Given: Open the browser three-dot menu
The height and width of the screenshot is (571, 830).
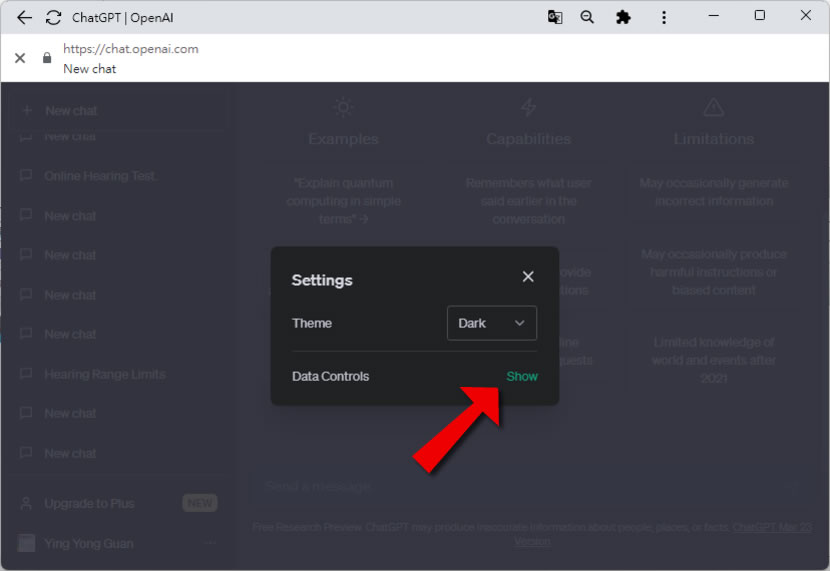Looking at the screenshot, I should tap(663, 17).
